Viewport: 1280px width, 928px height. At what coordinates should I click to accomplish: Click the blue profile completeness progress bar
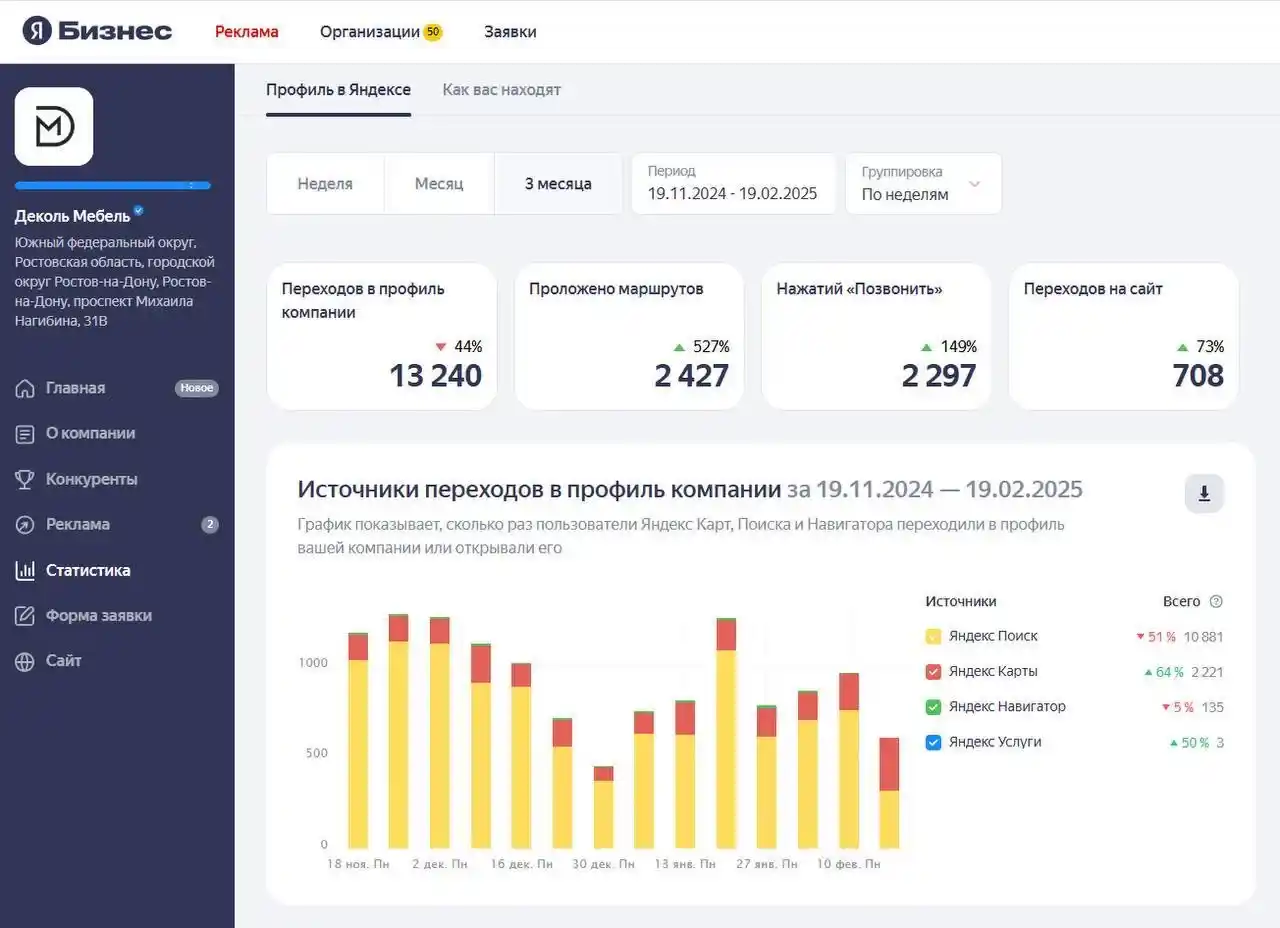113,185
